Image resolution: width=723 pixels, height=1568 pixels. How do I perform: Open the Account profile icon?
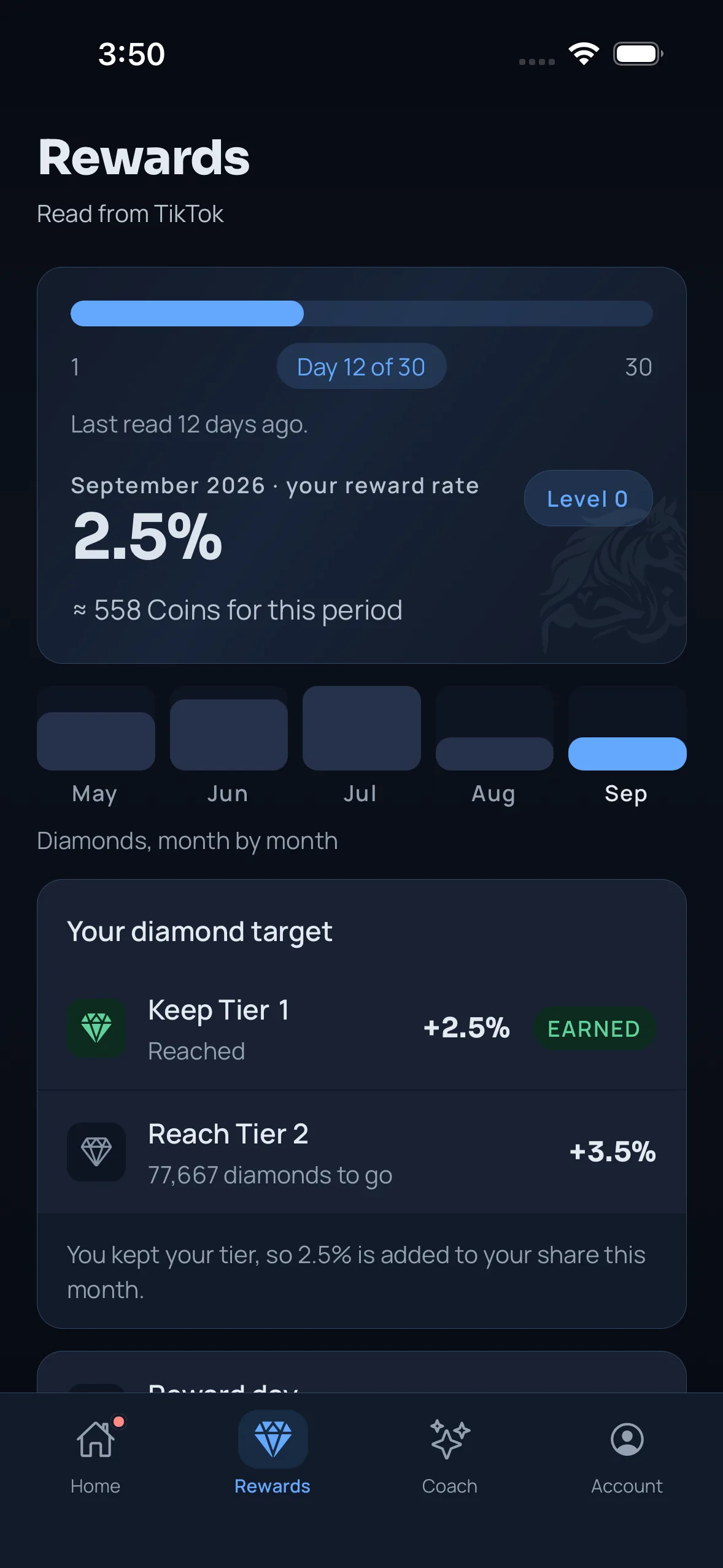tap(627, 1439)
